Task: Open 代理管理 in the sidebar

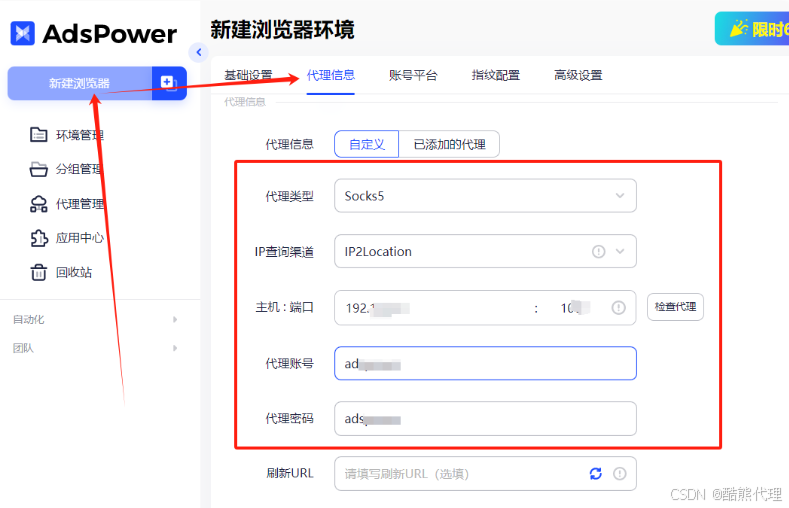Action: (78, 204)
